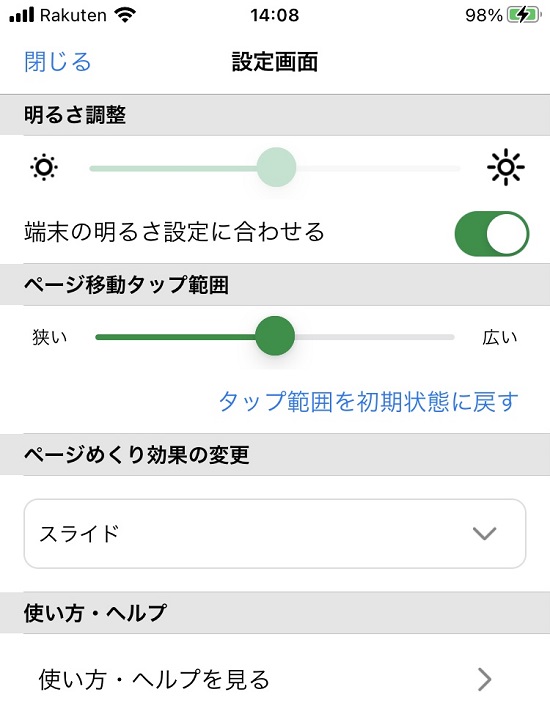The height and width of the screenshot is (714, 550).
Task: Open the スライド page effect dropdown
Action: 275,534
